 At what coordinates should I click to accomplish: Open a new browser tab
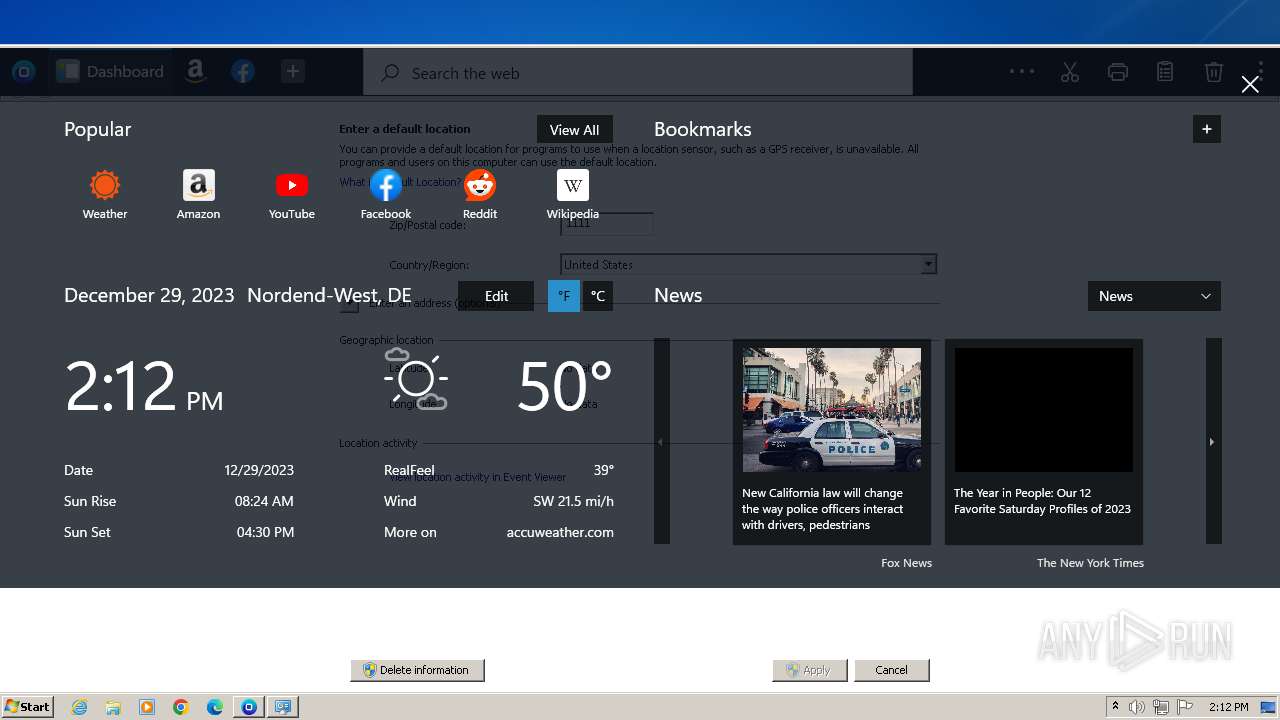coord(292,71)
